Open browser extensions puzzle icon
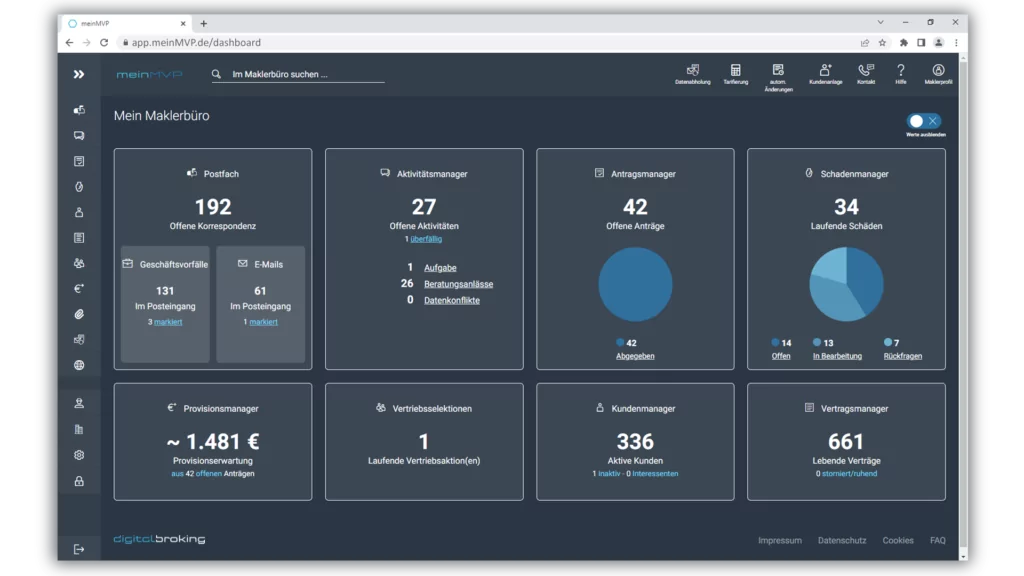The image size is (1024, 576). (x=903, y=43)
